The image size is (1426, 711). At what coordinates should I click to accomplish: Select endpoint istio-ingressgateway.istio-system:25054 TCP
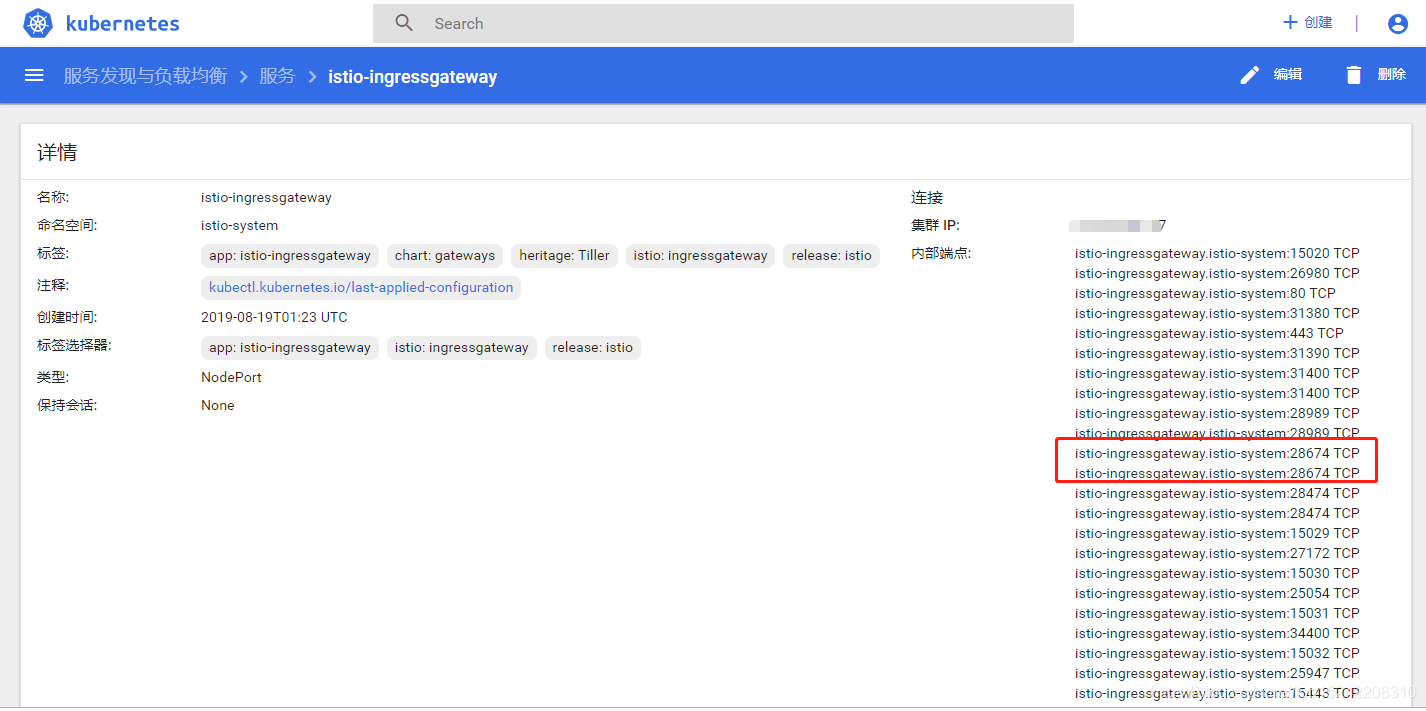point(1217,593)
